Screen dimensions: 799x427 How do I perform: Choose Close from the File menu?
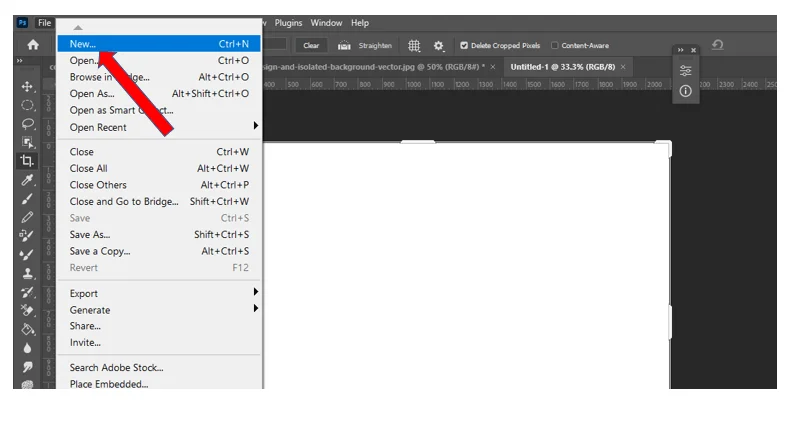coord(159,152)
